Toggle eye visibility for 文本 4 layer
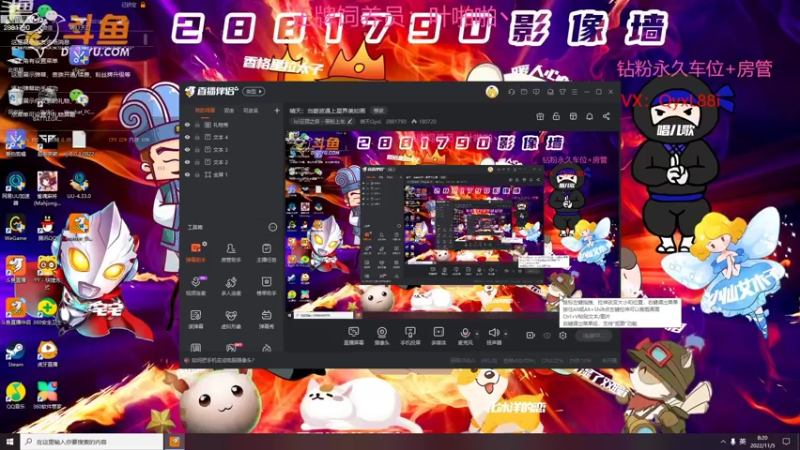The image size is (800, 450). [187, 137]
